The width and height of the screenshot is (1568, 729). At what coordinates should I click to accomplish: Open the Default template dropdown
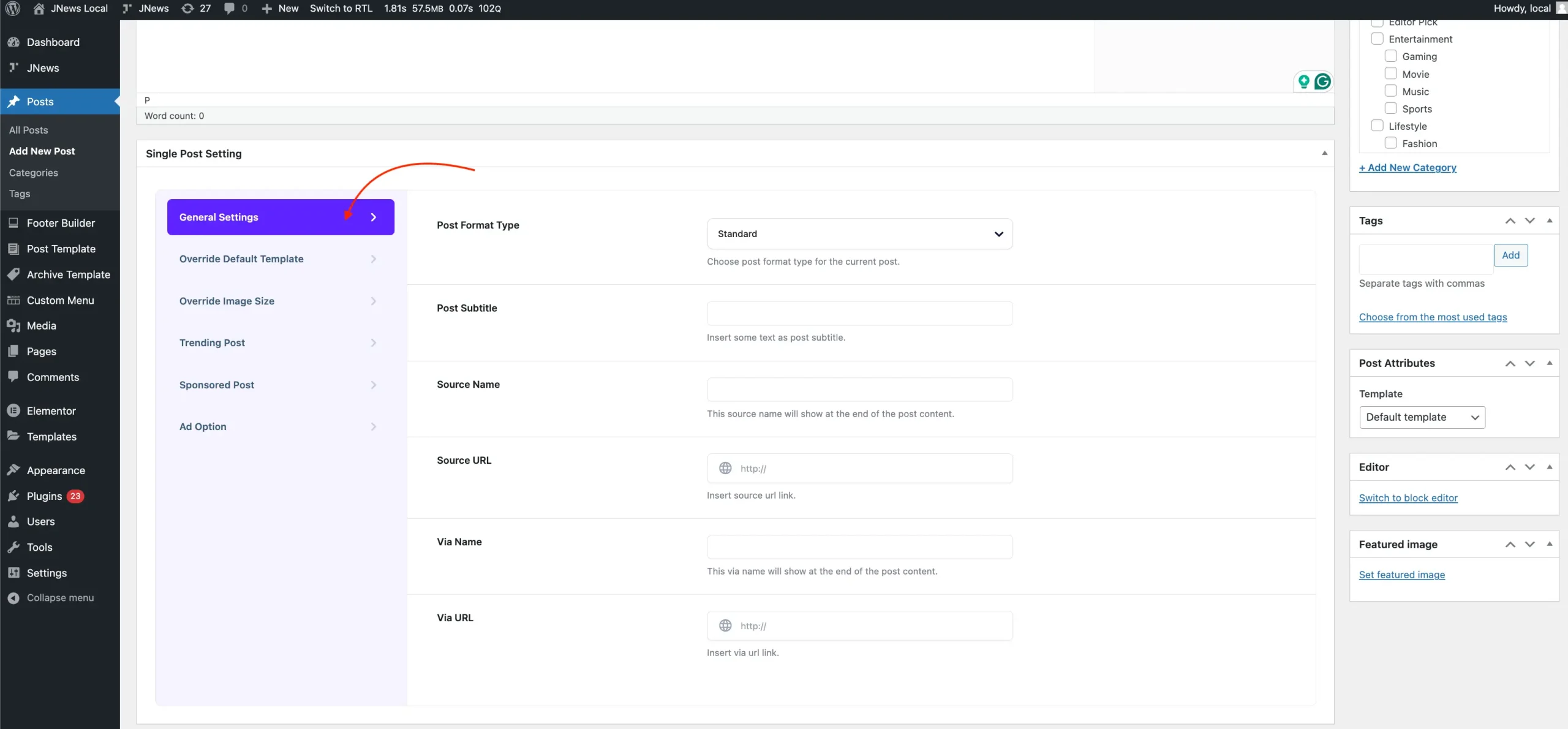pyautogui.click(x=1422, y=417)
